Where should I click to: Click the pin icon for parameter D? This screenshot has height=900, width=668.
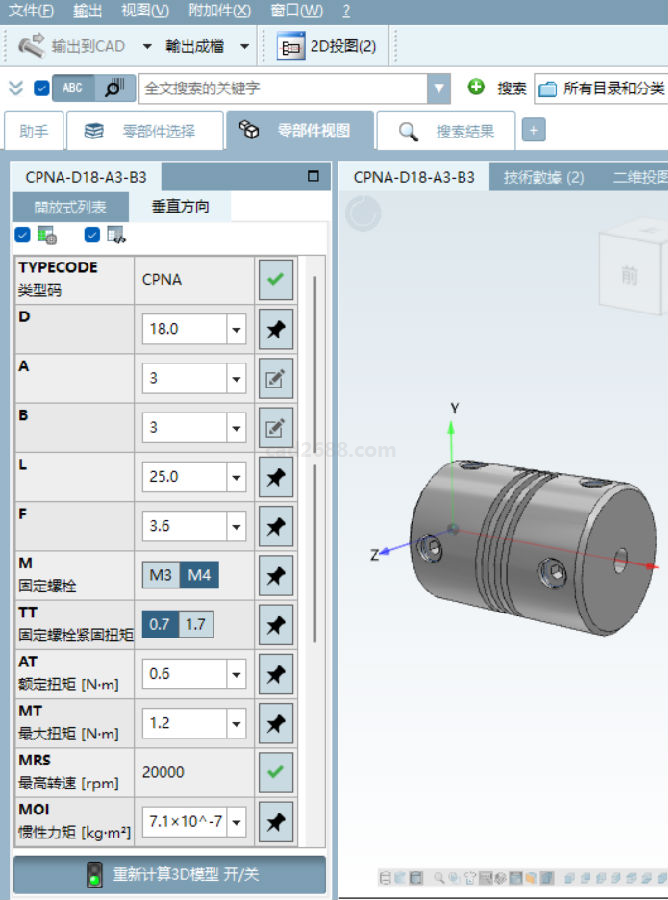(276, 329)
